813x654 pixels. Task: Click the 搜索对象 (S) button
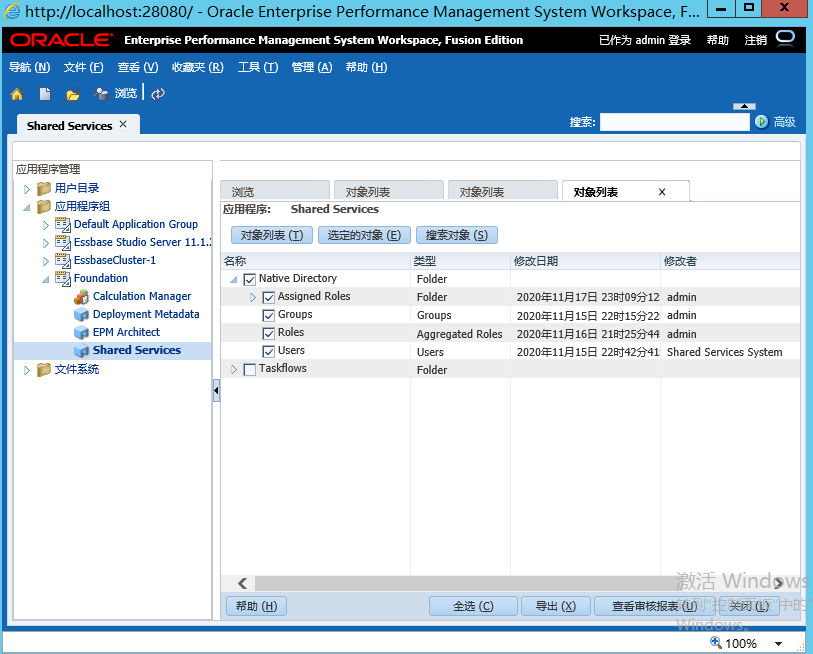click(457, 235)
